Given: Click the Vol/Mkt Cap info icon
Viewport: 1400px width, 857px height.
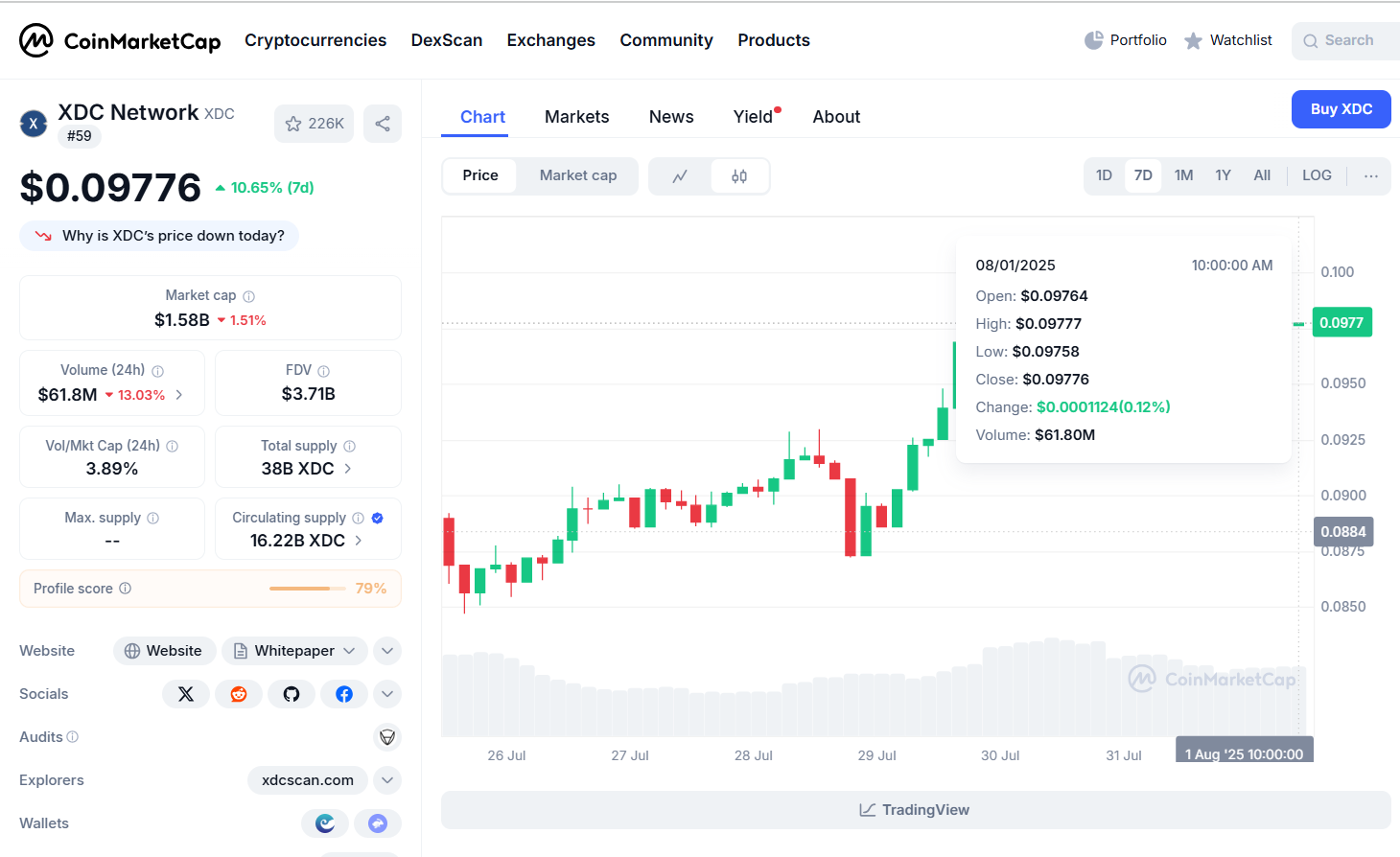Looking at the screenshot, I should pyautogui.click(x=173, y=446).
